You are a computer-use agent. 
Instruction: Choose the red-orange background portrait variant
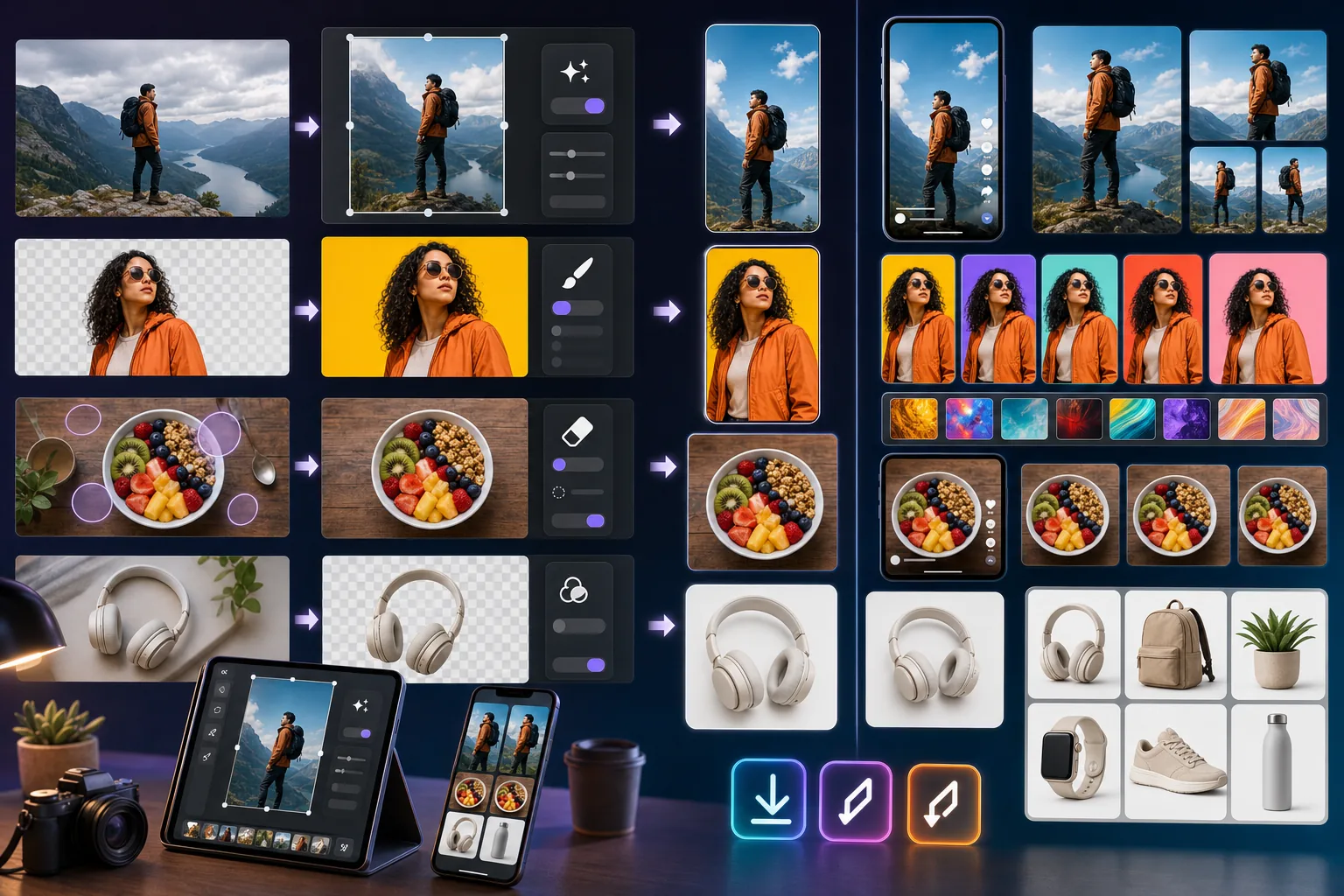click(x=1163, y=319)
